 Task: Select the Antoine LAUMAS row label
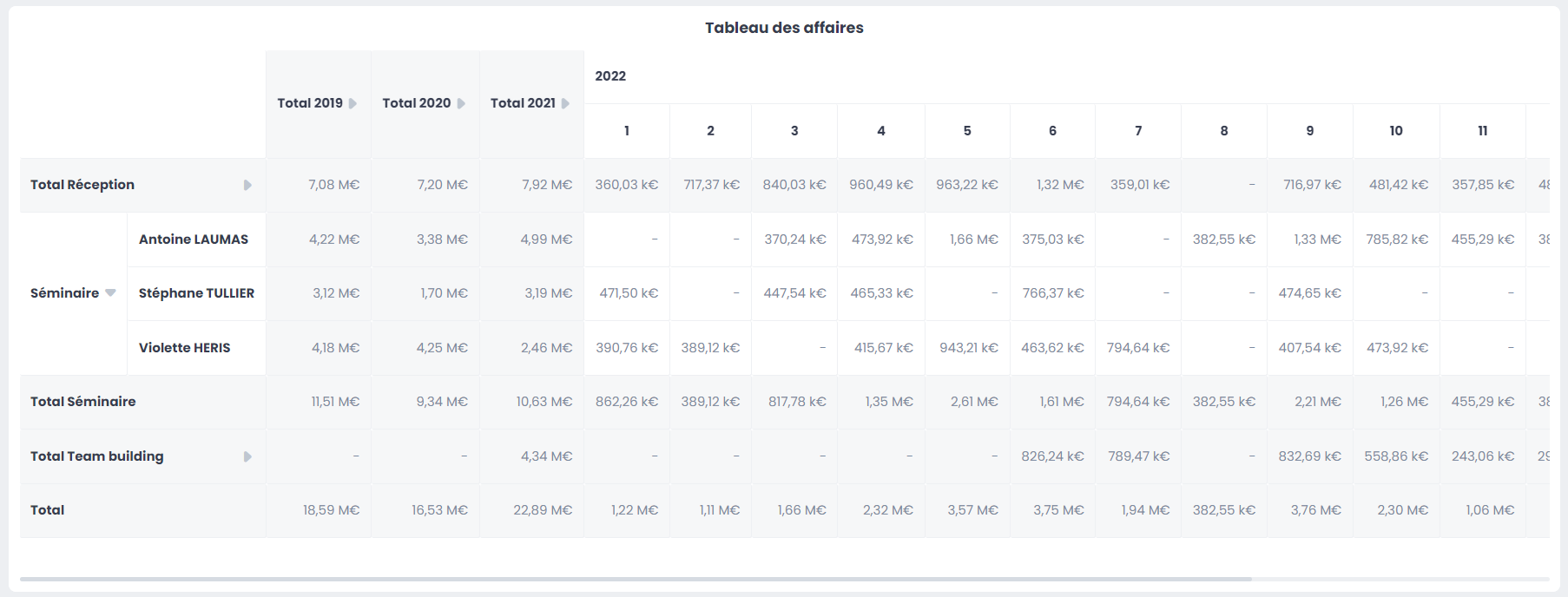194,239
